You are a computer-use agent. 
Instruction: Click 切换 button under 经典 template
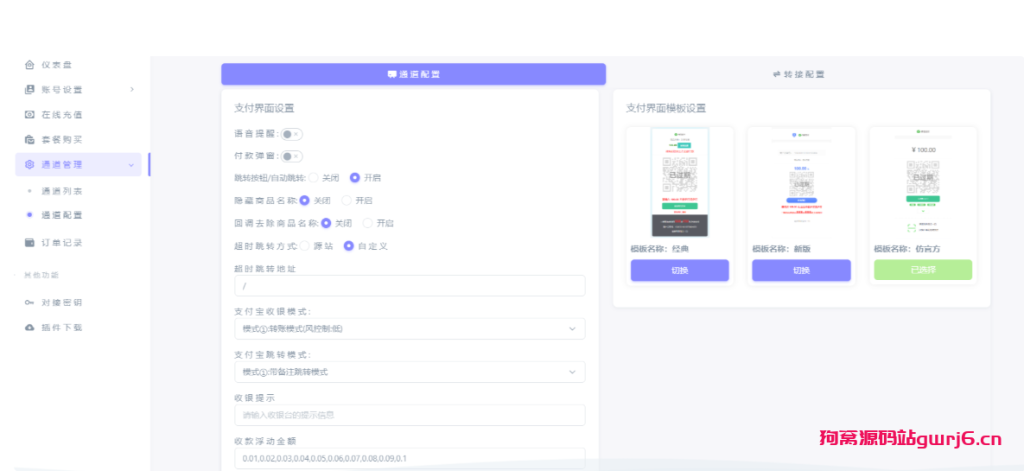pos(680,270)
